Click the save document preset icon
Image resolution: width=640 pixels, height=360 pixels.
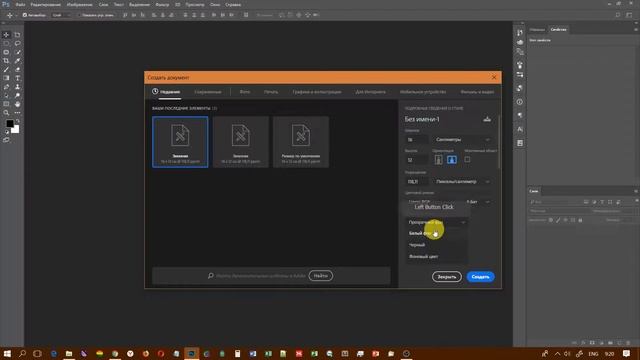click(x=487, y=119)
